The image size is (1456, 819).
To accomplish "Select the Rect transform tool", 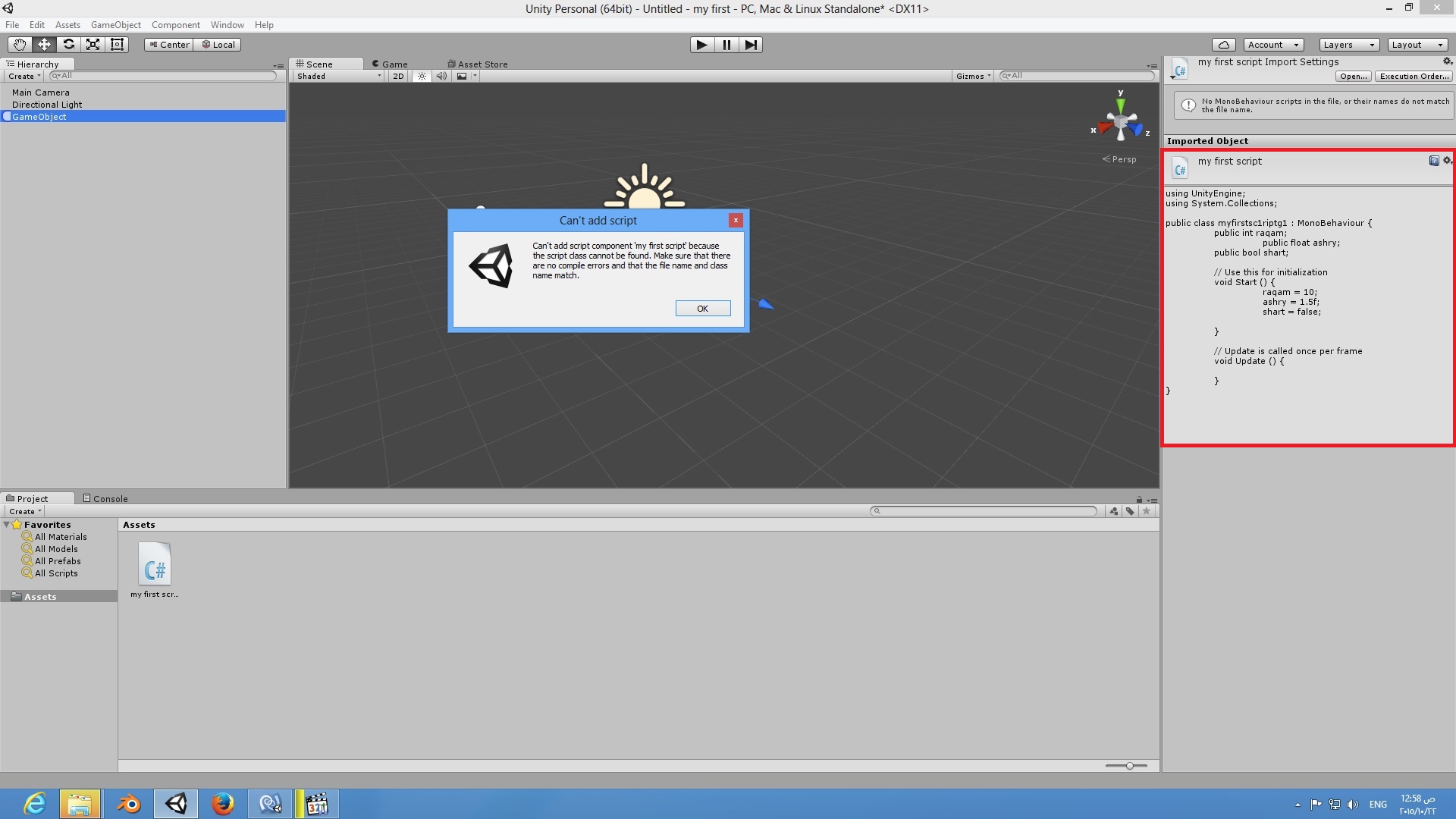I will pyautogui.click(x=117, y=45).
